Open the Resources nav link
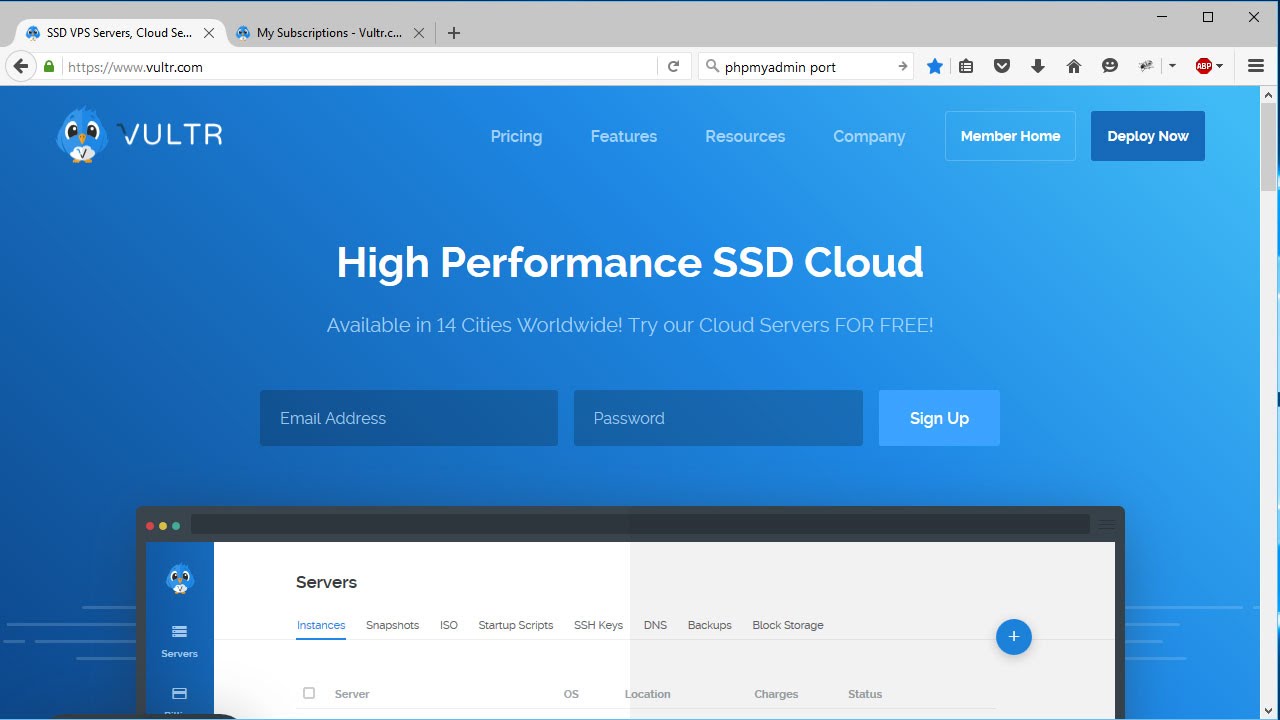 coord(745,136)
